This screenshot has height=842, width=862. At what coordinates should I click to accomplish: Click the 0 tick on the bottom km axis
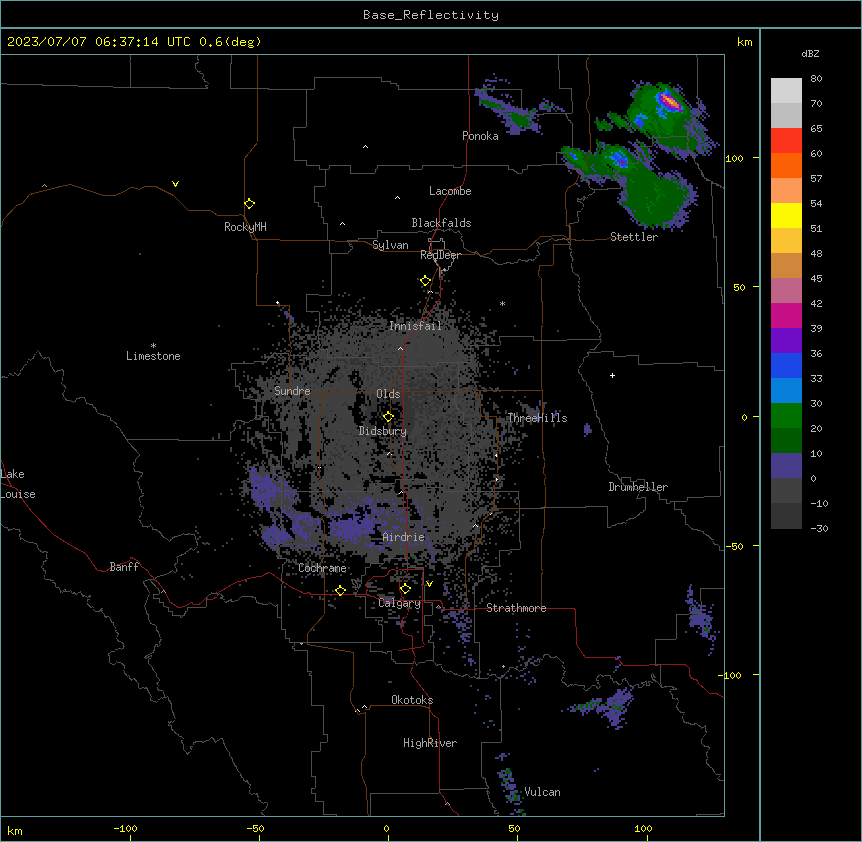coord(386,828)
